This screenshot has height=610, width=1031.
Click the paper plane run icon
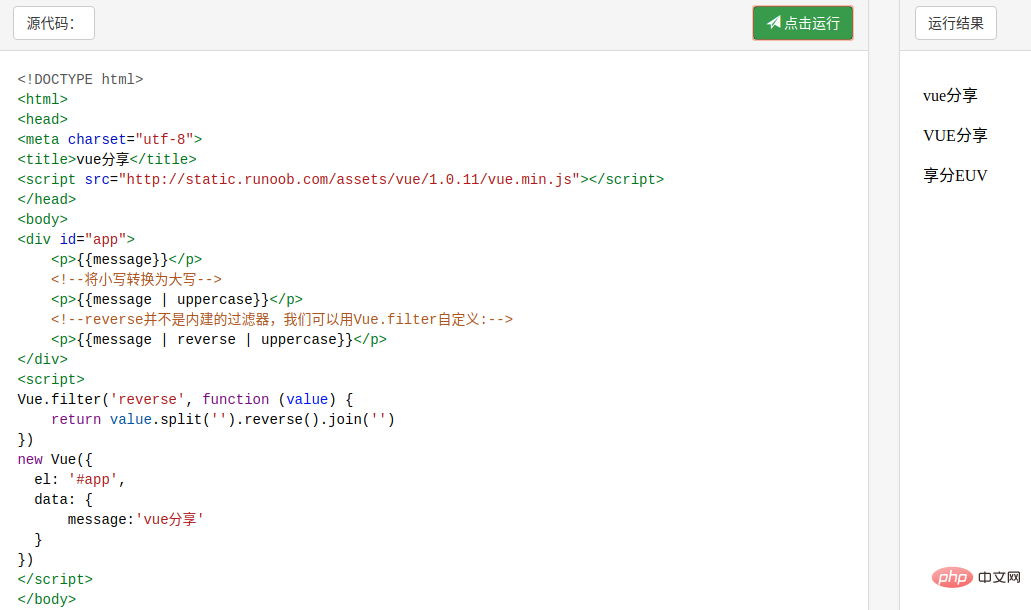tap(773, 23)
